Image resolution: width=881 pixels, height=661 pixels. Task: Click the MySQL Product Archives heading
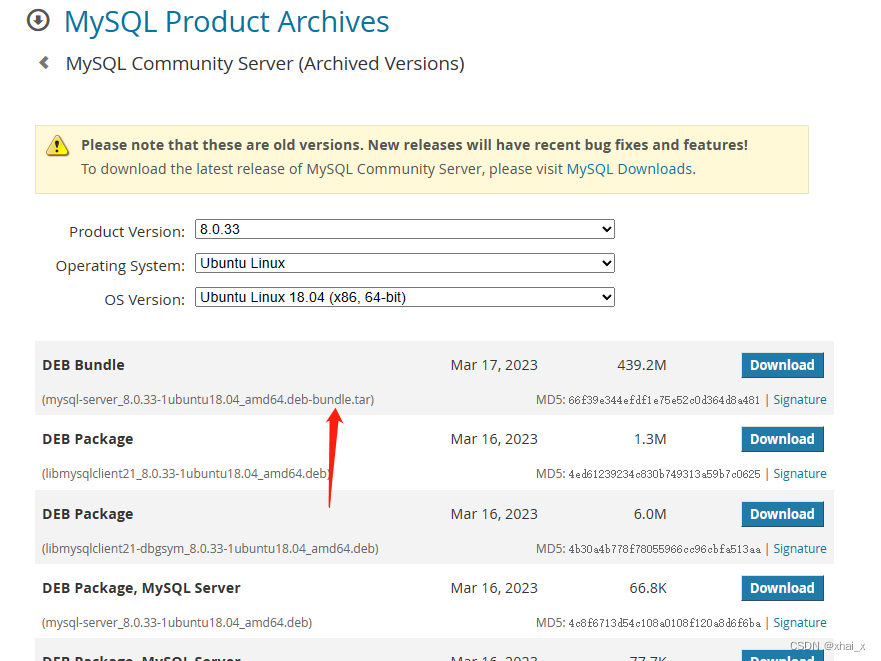click(x=226, y=21)
